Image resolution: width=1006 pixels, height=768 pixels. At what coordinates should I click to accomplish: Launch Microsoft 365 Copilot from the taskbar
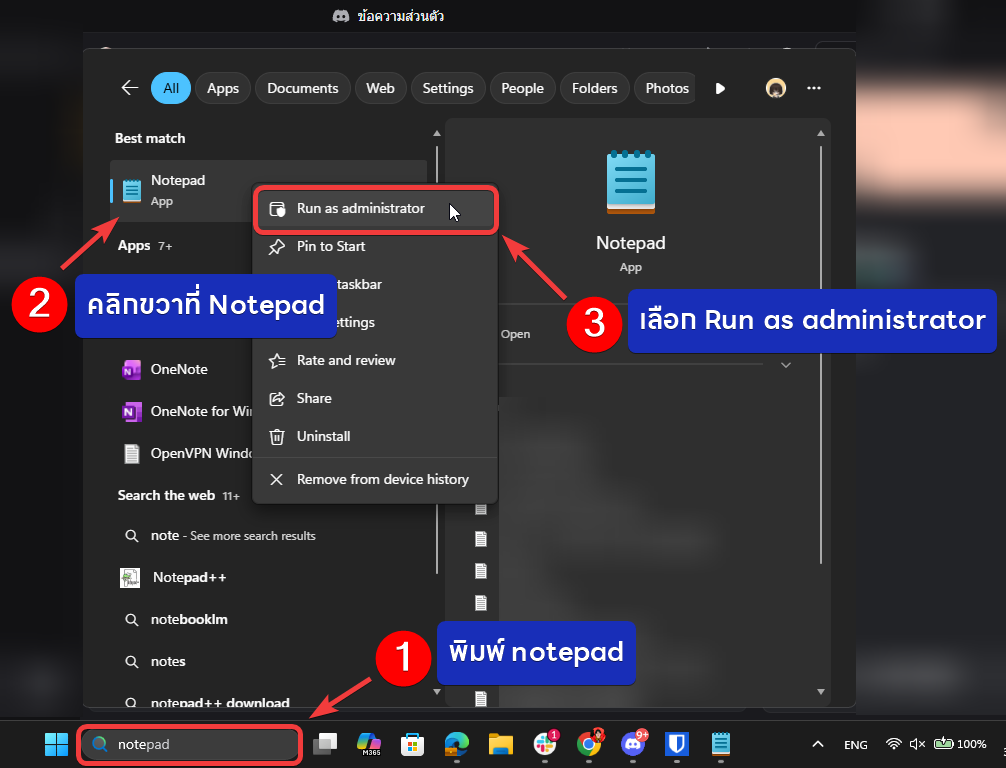pyautogui.click(x=369, y=744)
